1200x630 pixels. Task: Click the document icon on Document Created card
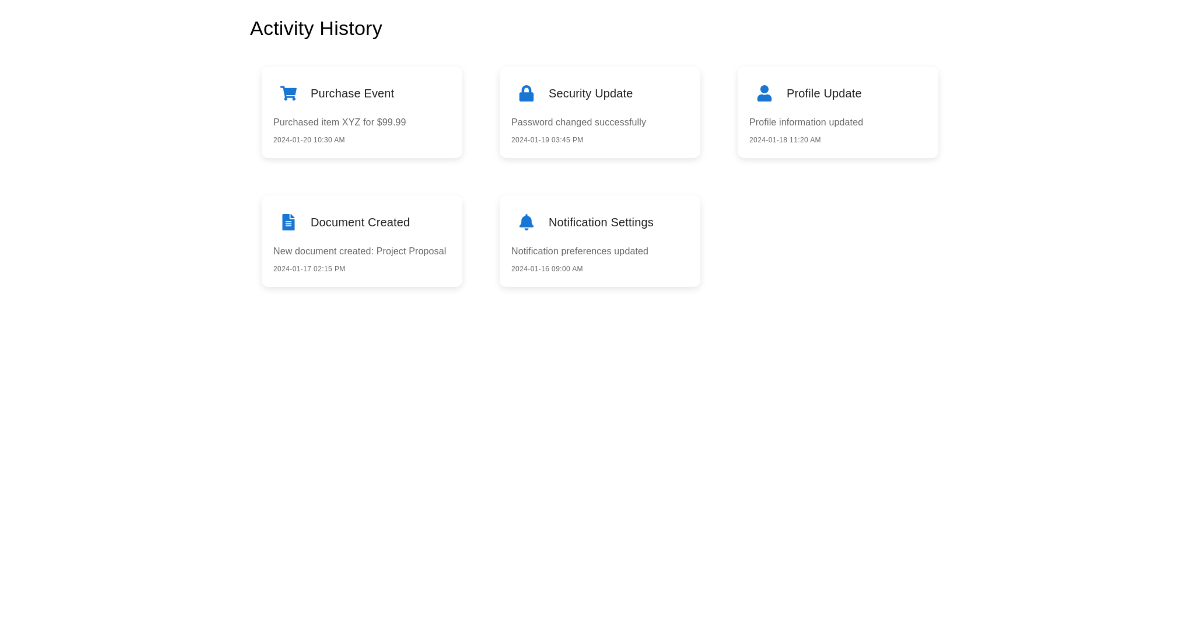pos(288,222)
